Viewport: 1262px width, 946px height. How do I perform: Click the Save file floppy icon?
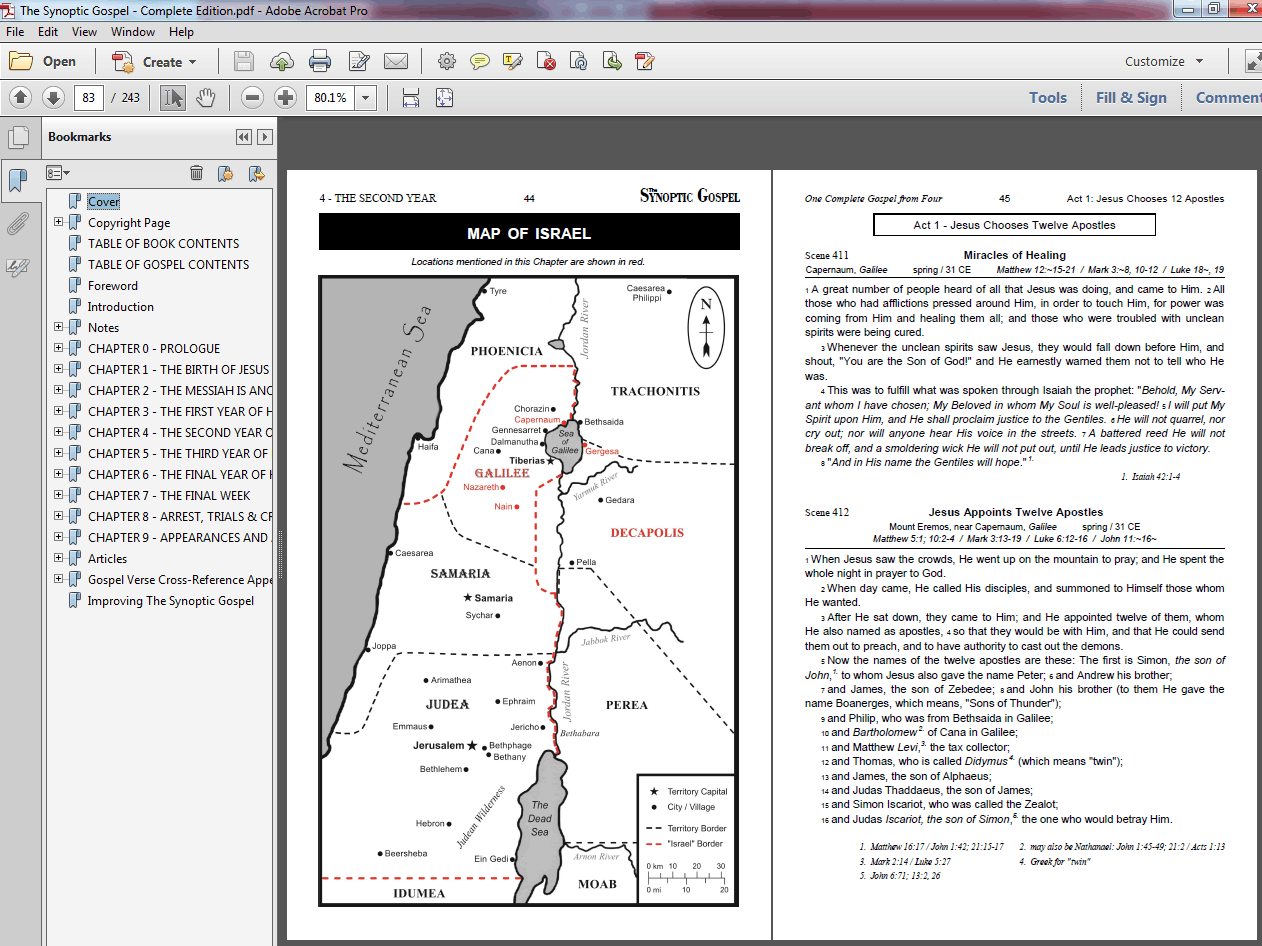pyautogui.click(x=244, y=61)
